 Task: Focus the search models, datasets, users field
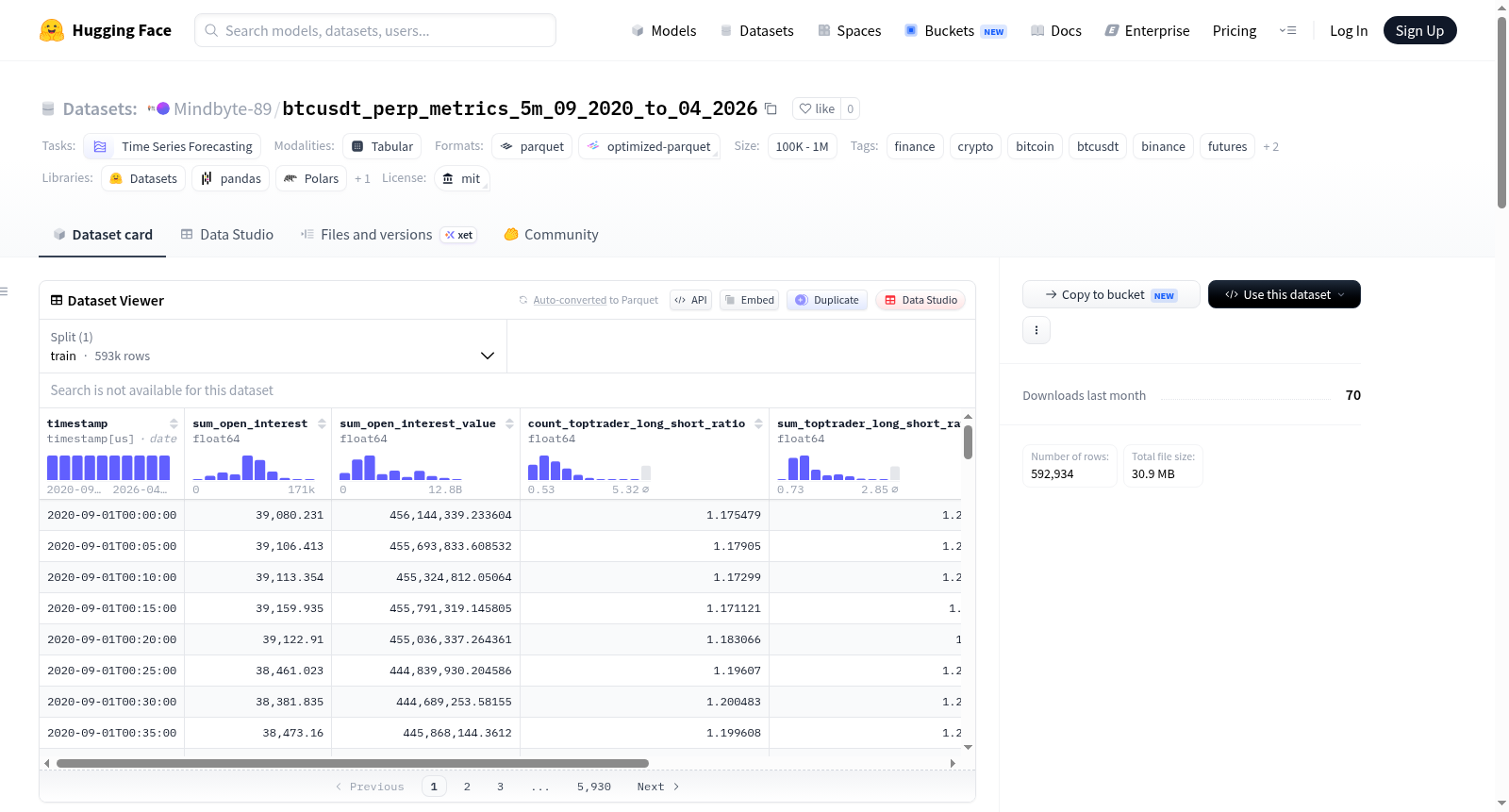[375, 30]
